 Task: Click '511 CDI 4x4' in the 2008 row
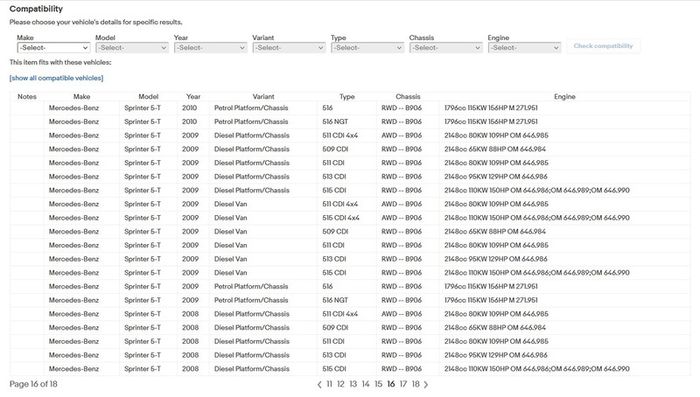click(x=340, y=314)
